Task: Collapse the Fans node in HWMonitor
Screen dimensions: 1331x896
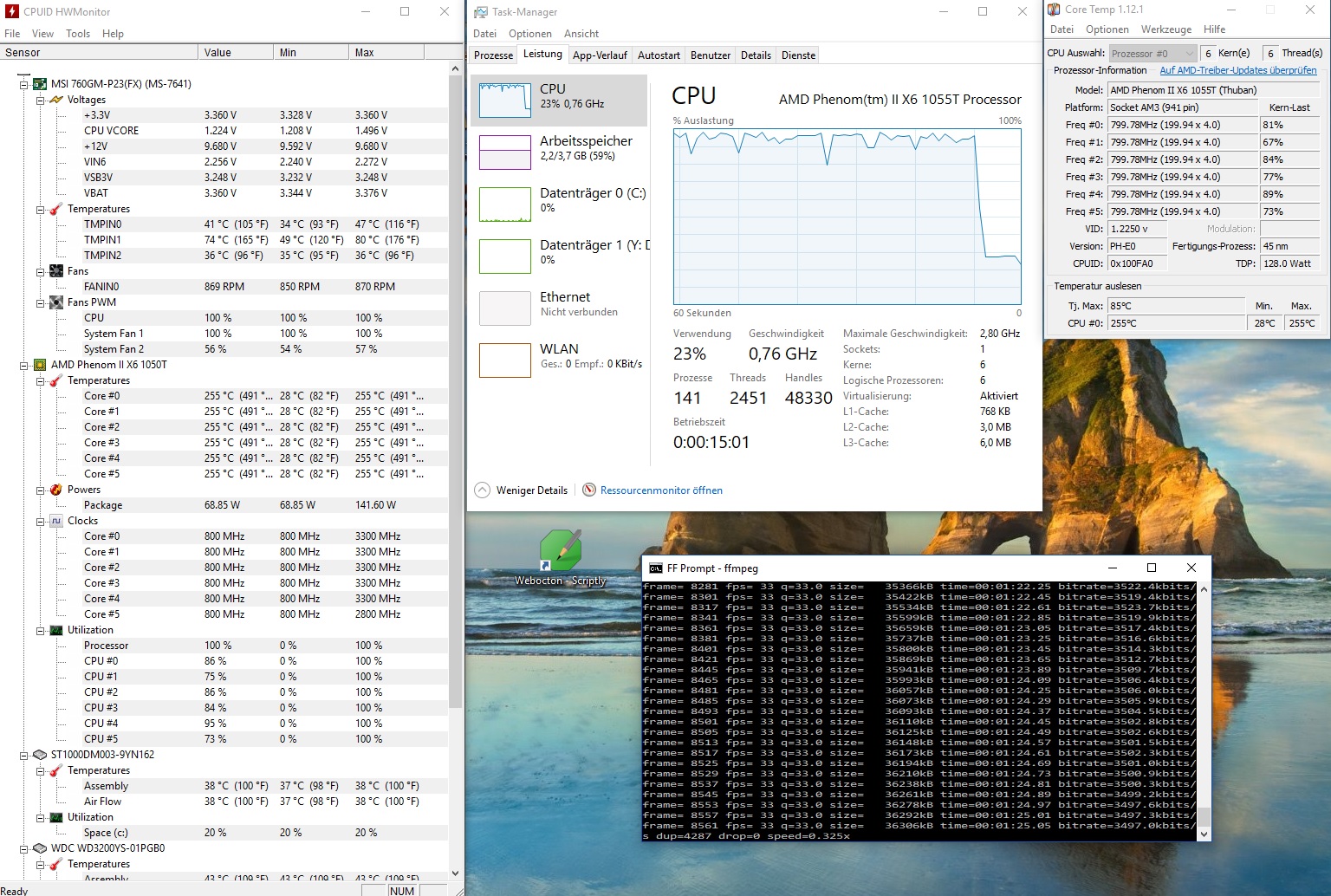Action: [41, 271]
